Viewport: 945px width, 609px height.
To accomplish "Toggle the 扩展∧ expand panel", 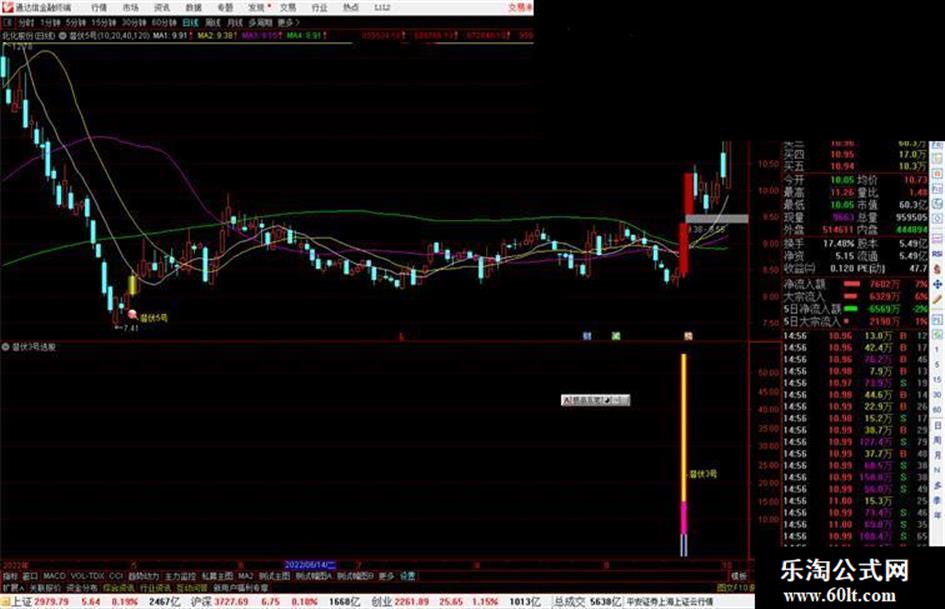I will coord(13,587).
